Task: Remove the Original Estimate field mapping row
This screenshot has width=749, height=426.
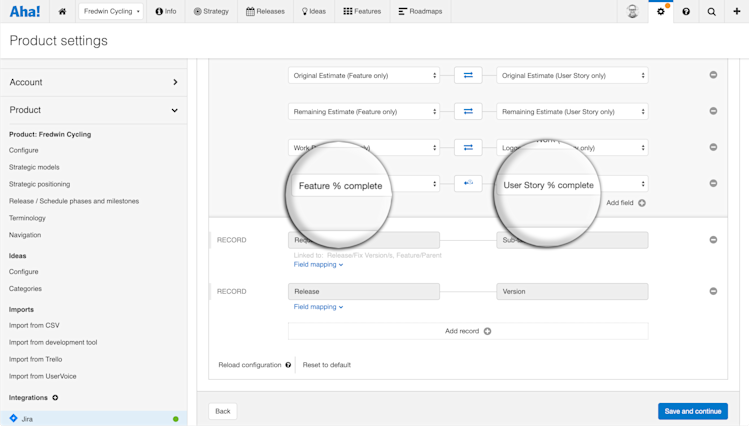Action: (713, 75)
